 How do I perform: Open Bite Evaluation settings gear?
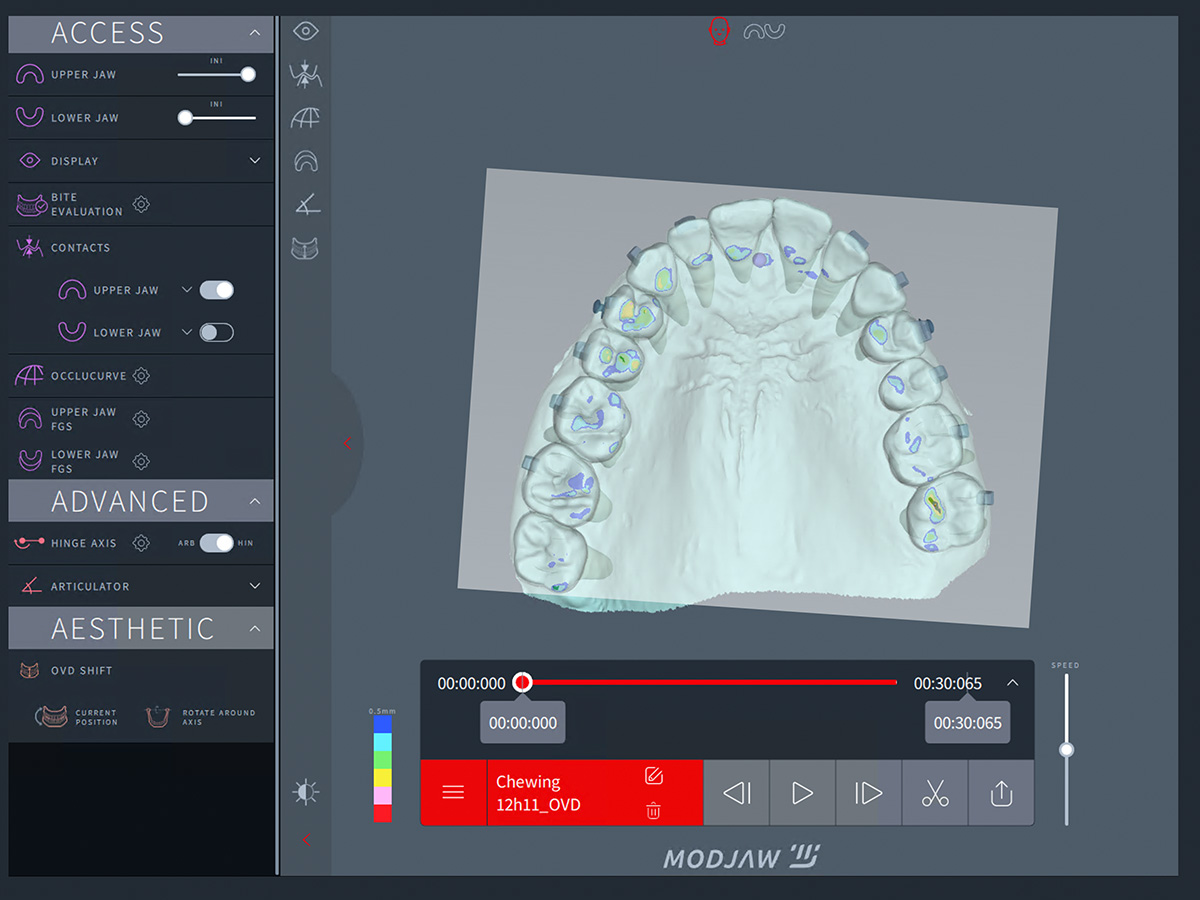click(x=141, y=204)
